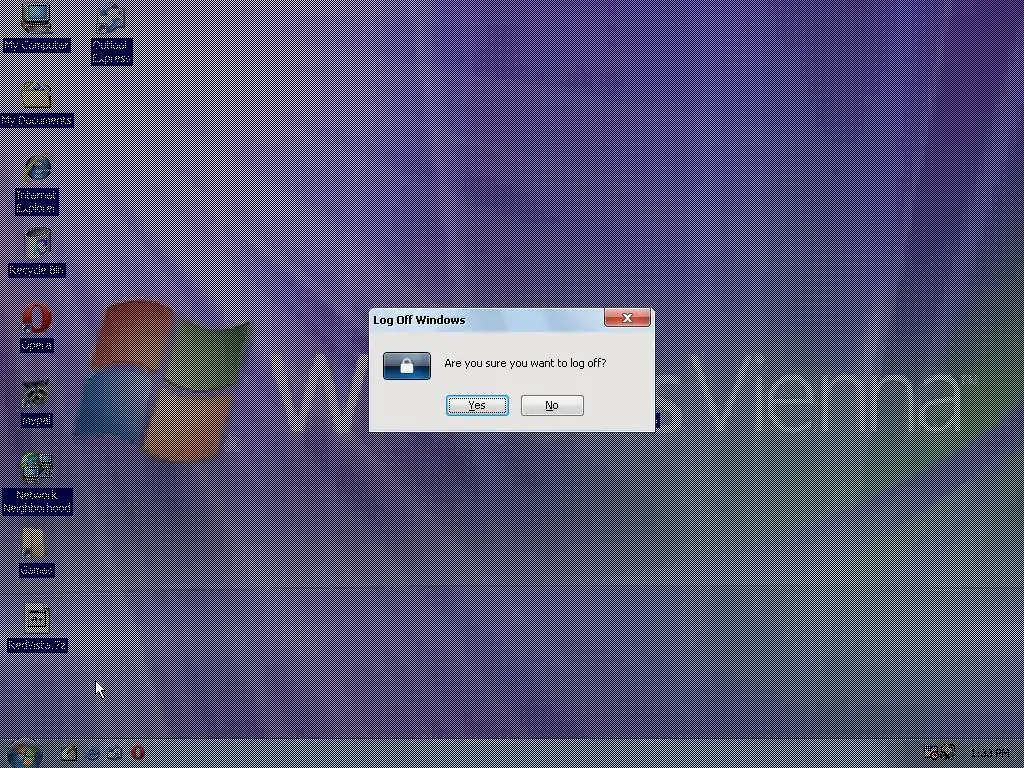Select the Opera desktop shortcut
This screenshot has width=1024, height=768.
pyautogui.click(x=37, y=328)
